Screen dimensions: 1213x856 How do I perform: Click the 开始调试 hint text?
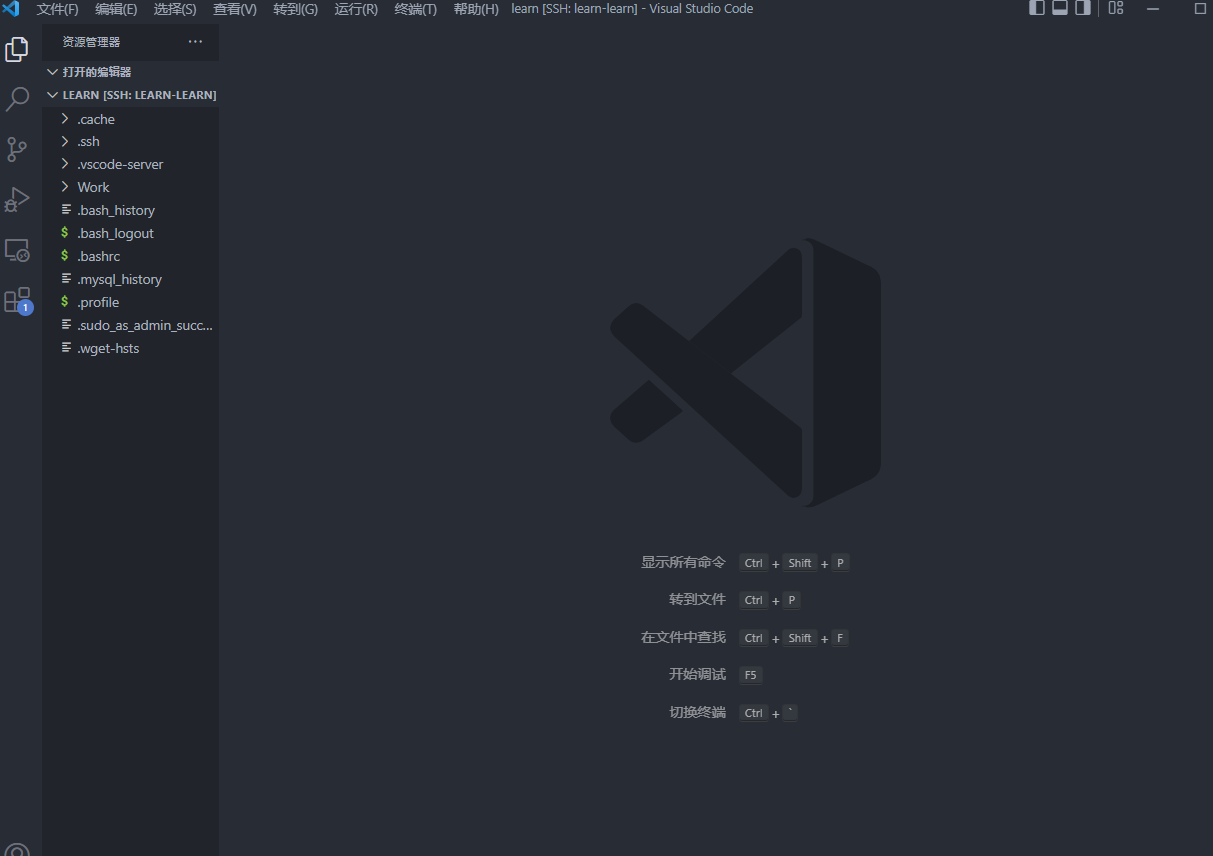coord(697,674)
